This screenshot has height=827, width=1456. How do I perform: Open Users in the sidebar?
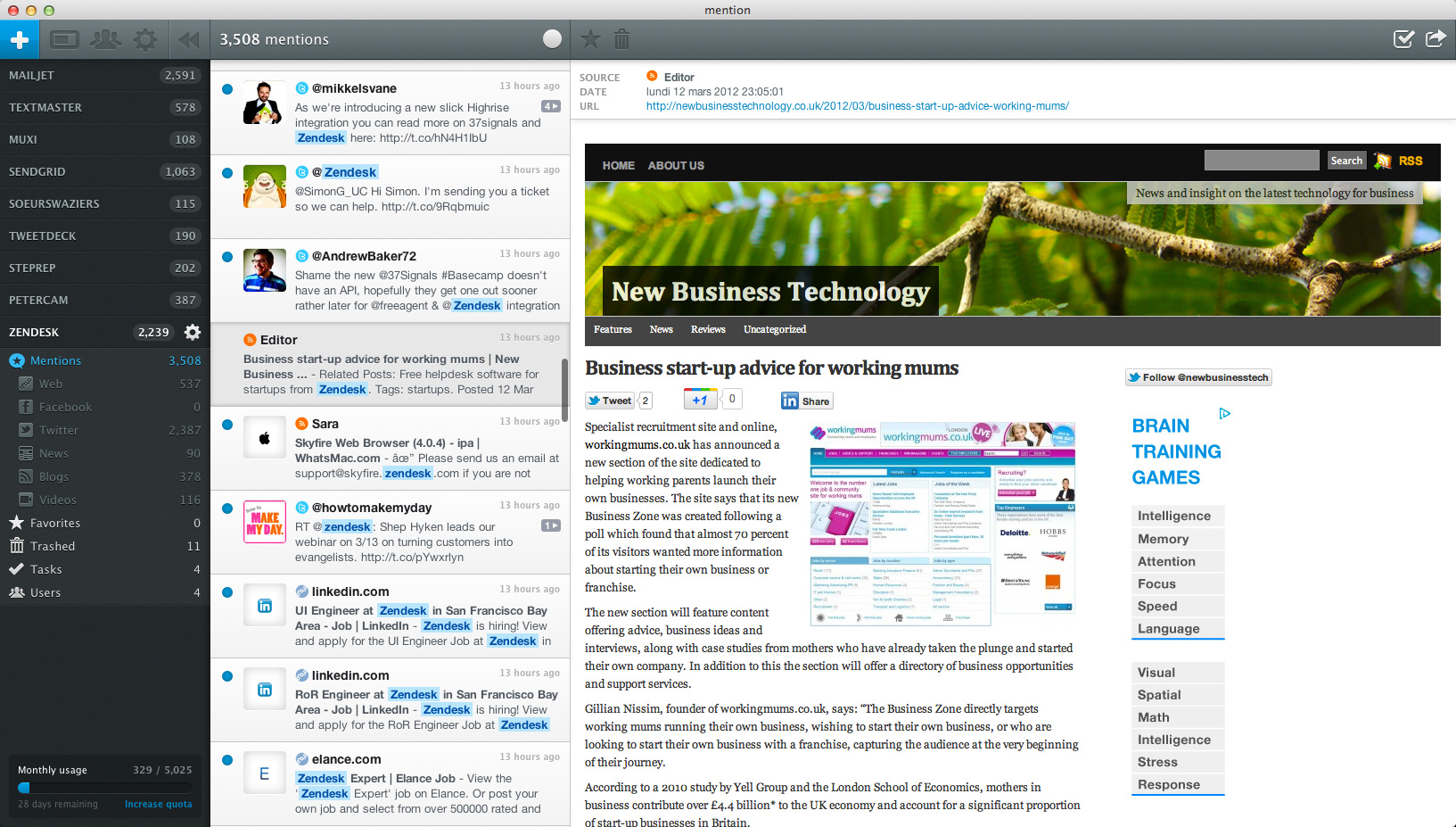pos(104,592)
